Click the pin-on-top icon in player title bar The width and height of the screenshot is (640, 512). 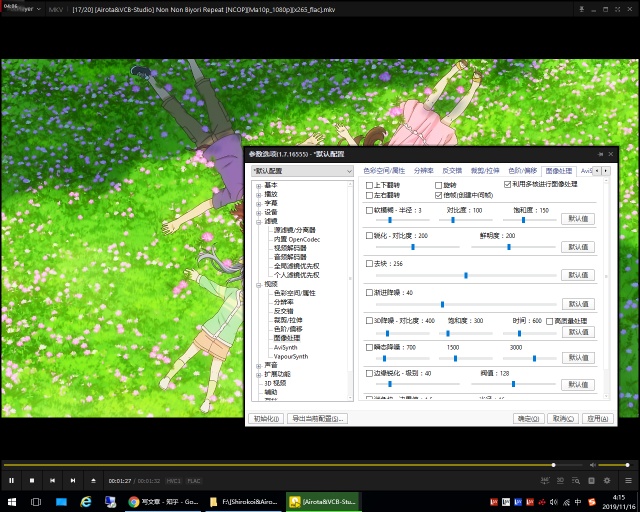[x=582, y=9]
